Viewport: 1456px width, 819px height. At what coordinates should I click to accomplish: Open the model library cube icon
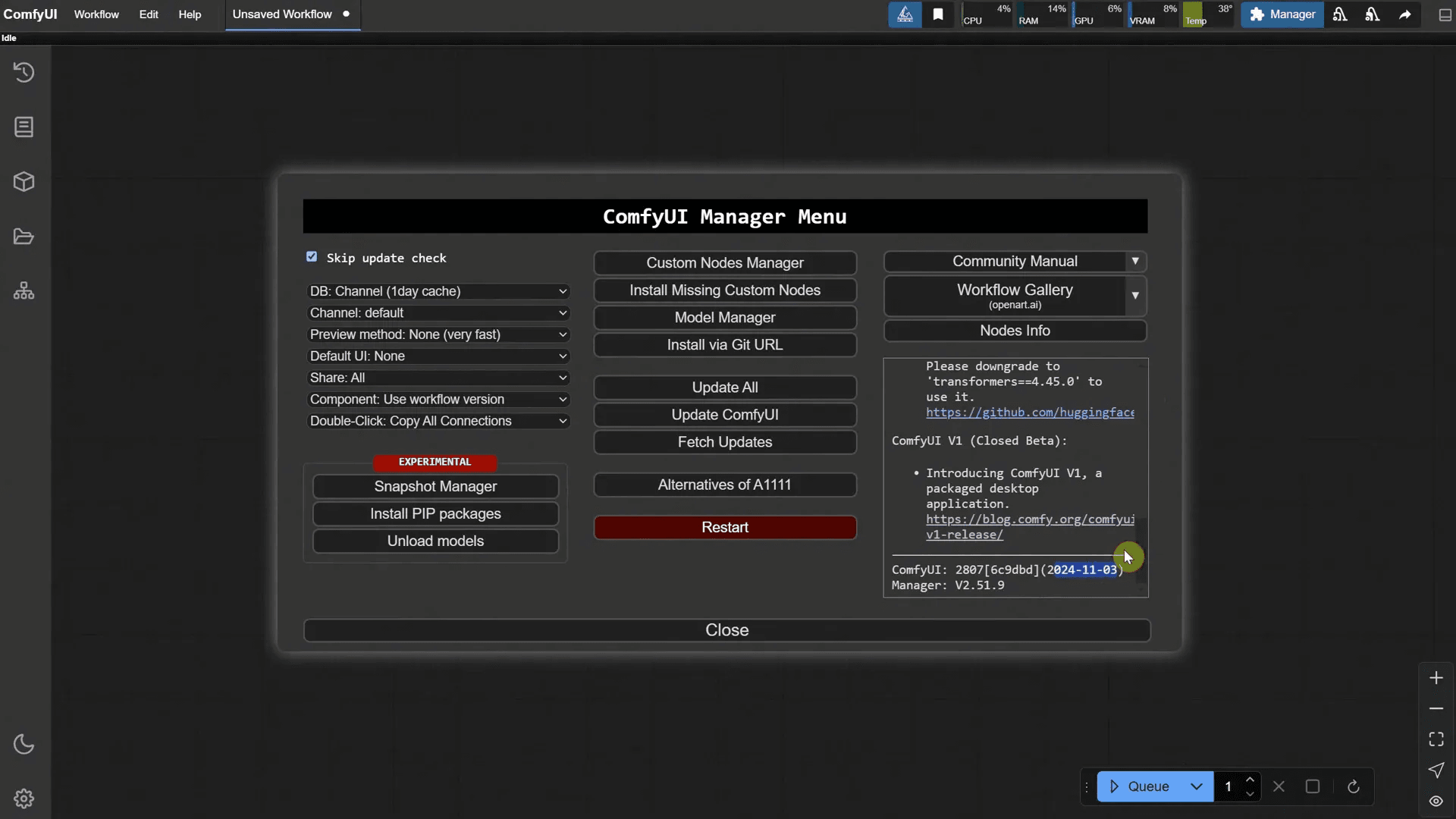pos(24,182)
